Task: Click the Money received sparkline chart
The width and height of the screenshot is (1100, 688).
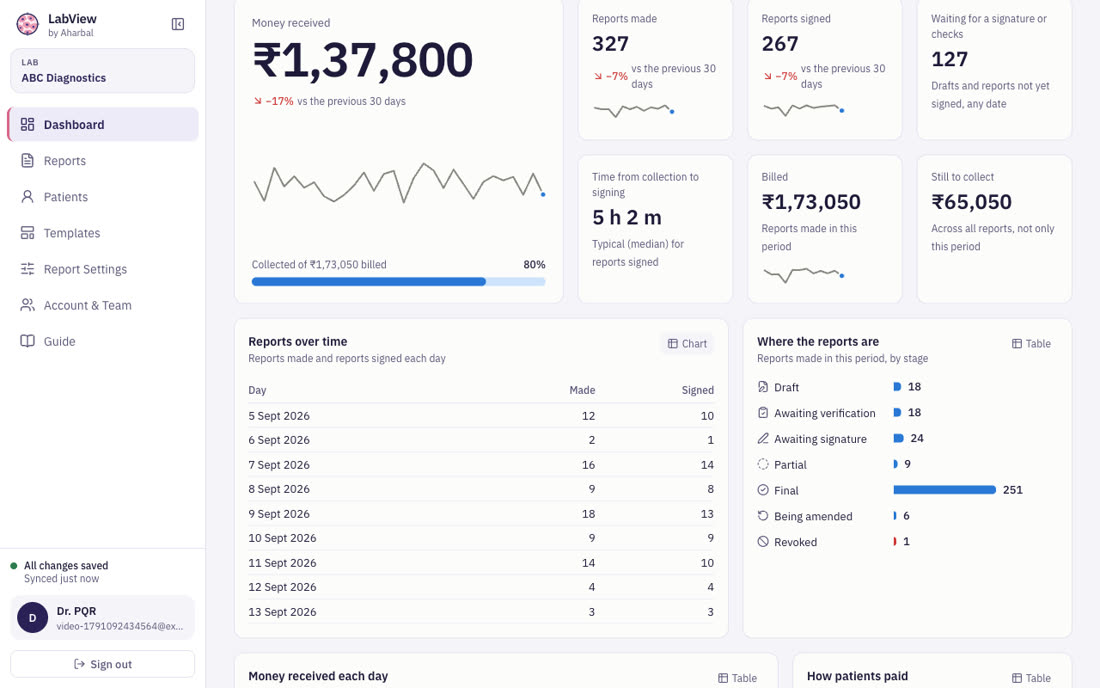Action: click(399, 183)
